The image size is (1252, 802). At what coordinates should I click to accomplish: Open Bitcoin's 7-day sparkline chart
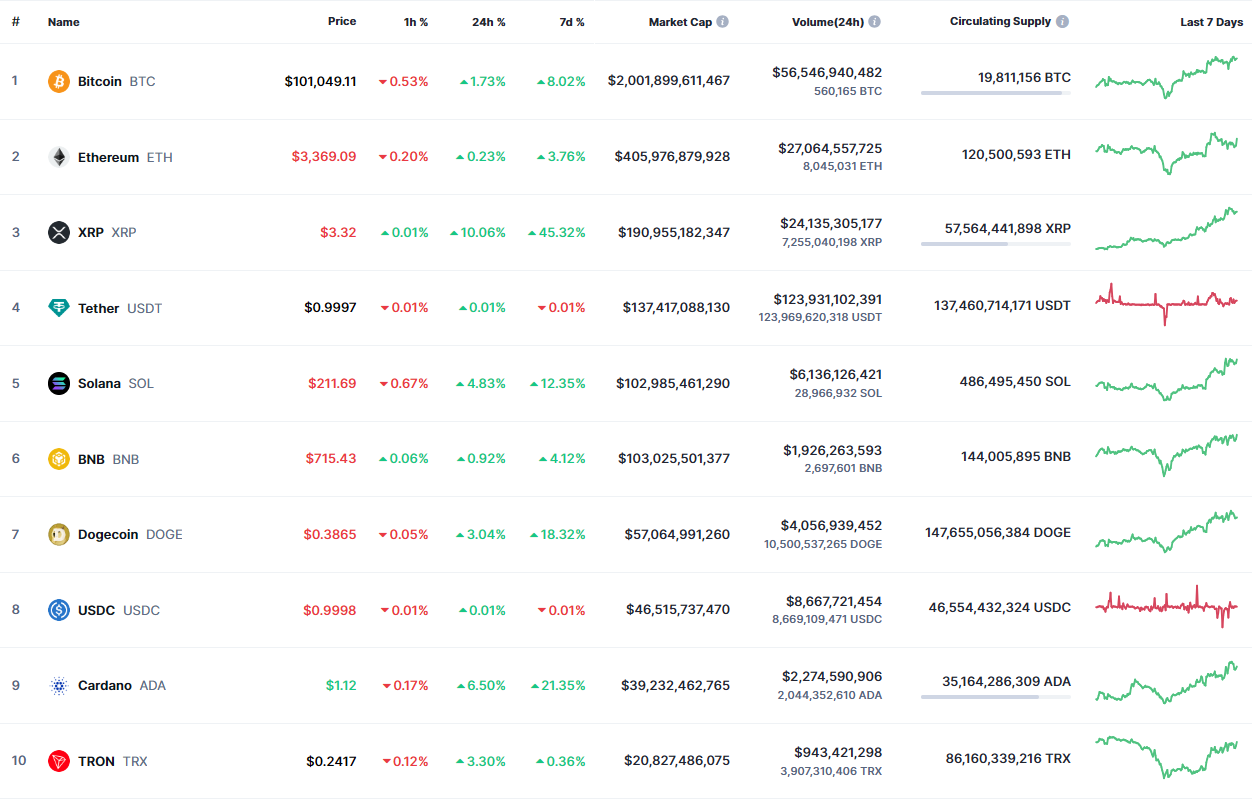tap(1166, 77)
